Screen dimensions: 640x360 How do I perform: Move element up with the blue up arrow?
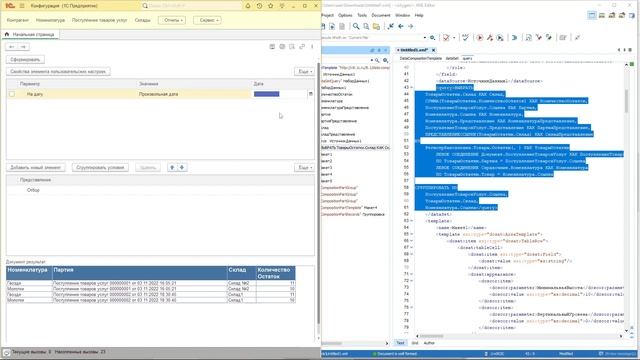tap(172, 167)
